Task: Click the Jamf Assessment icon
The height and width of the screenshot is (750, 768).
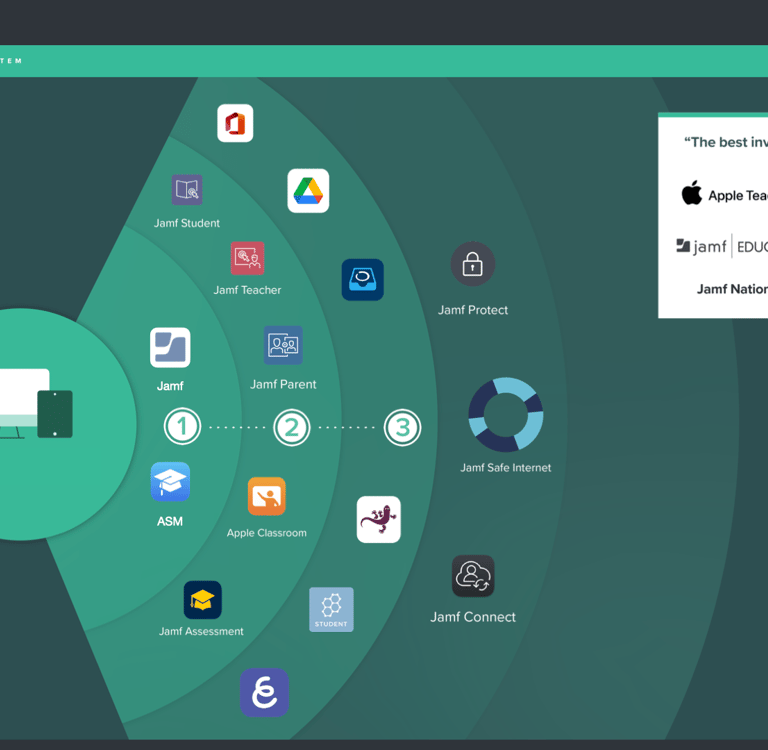Action: click(x=202, y=600)
